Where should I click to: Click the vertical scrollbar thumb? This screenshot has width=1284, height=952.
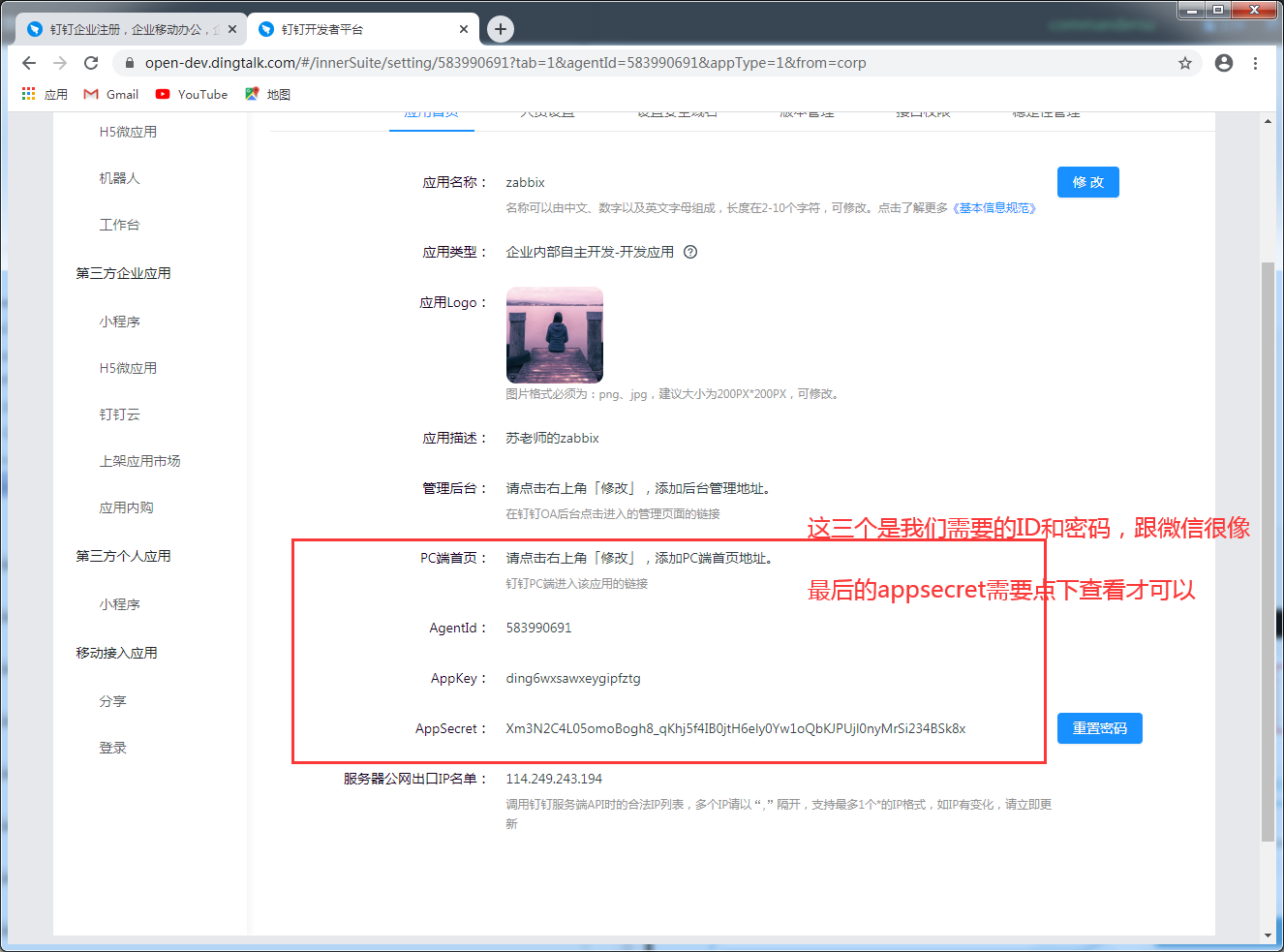click(1269, 552)
